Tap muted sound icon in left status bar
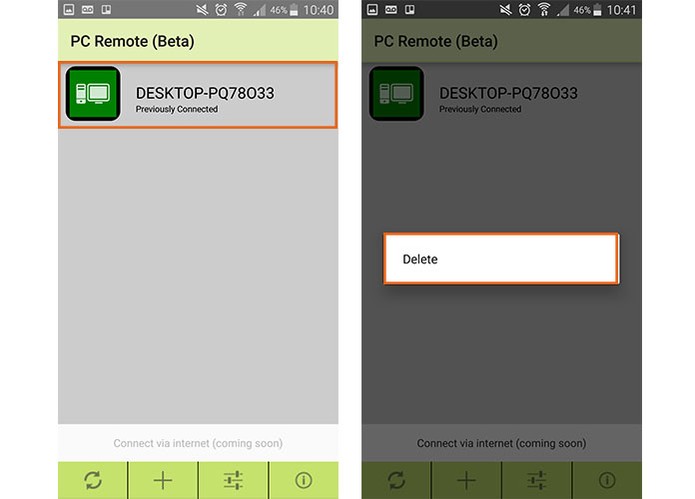This screenshot has height=499, width=695. tap(202, 9)
